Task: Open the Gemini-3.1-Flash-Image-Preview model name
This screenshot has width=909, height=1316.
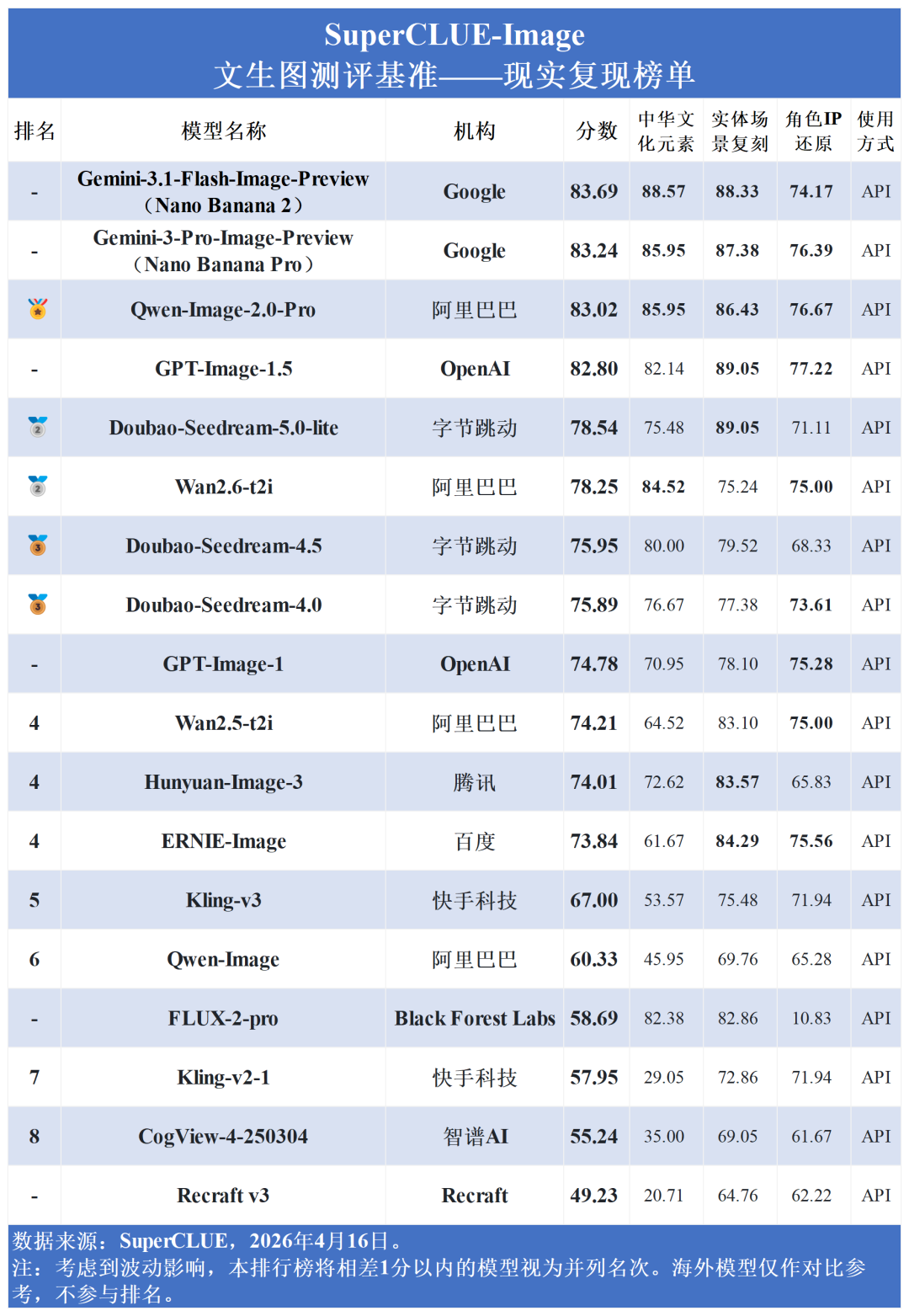Action: [223, 179]
